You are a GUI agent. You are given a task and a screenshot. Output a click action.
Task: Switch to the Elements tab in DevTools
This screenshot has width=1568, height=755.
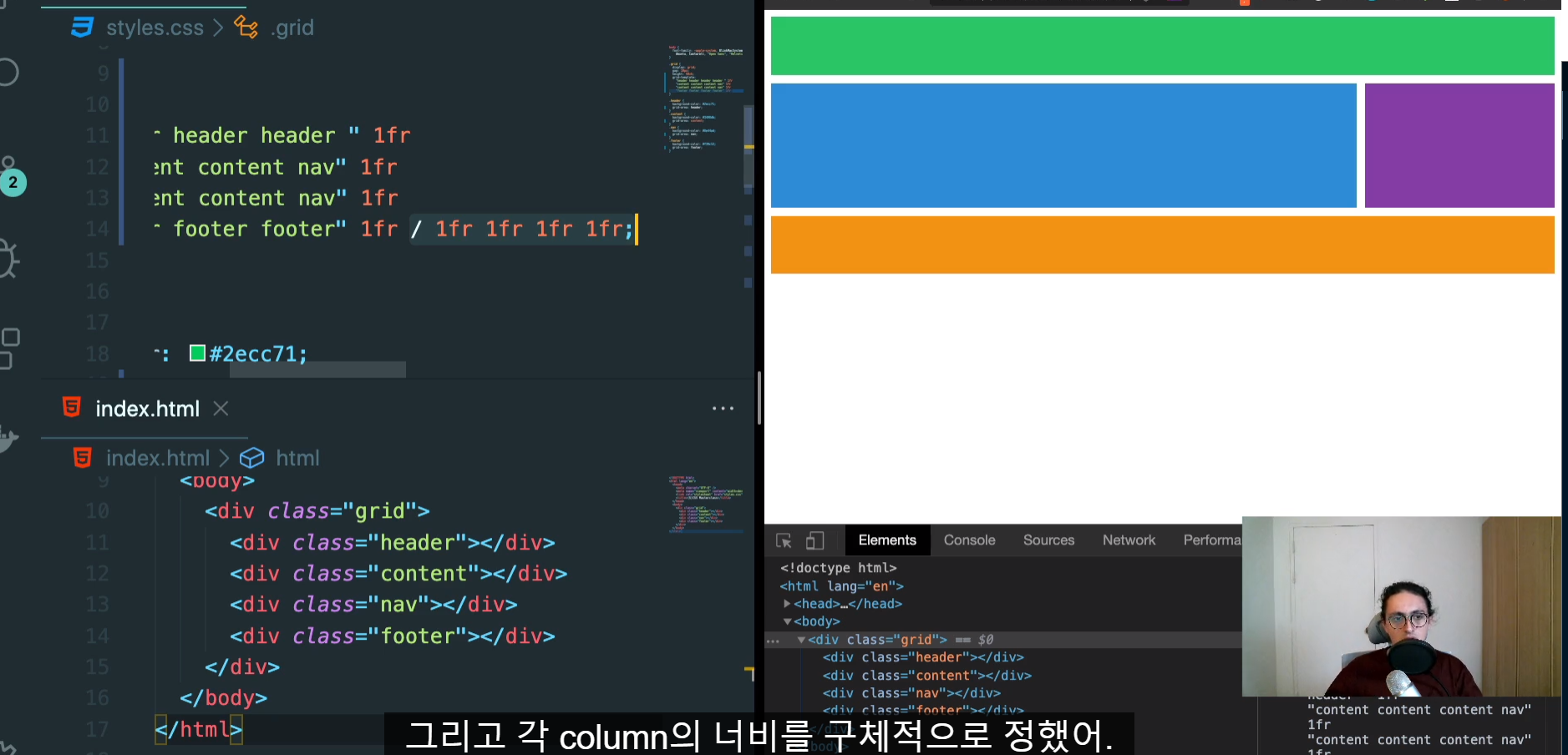coord(887,540)
